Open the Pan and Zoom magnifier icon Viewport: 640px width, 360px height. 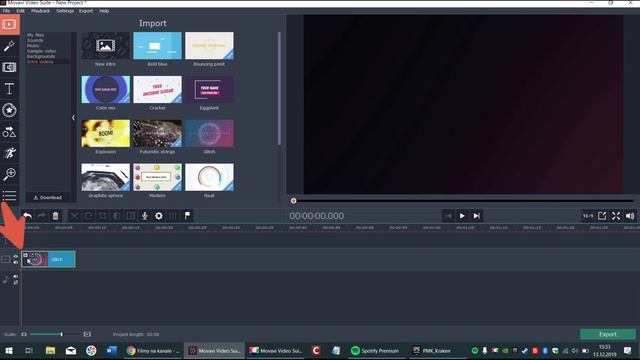[x=9, y=174]
